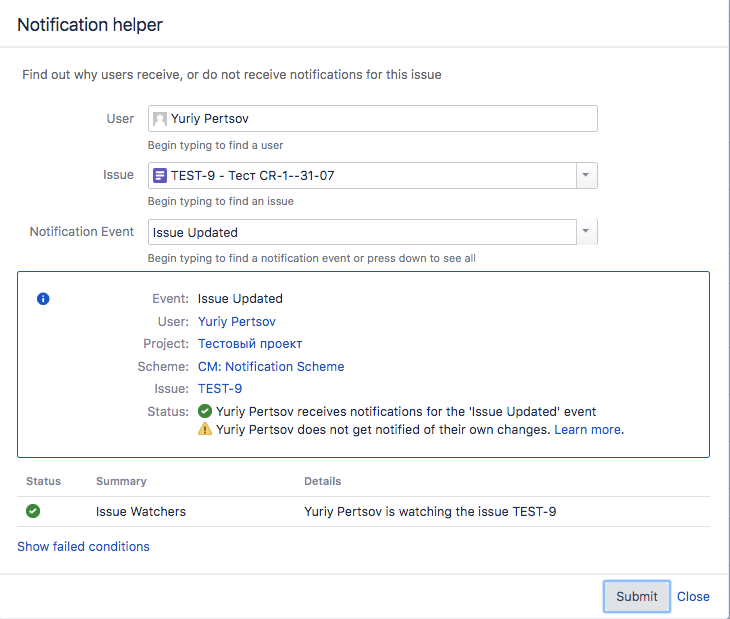
Task: Click 'Issue Updated' Event value in results
Action: click(x=240, y=299)
